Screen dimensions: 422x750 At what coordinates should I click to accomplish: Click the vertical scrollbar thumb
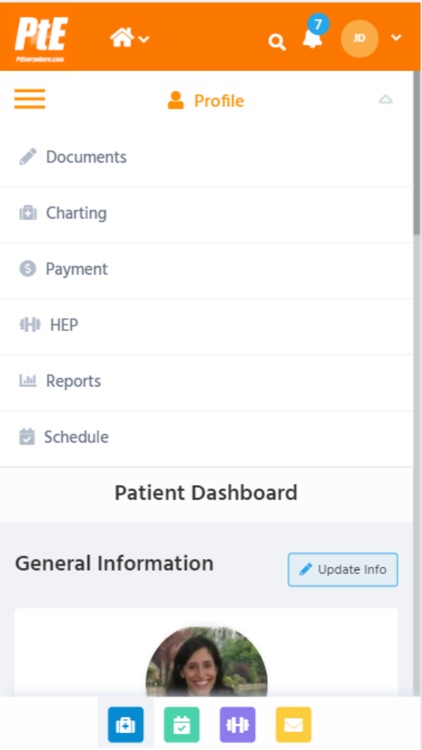point(417,153)
